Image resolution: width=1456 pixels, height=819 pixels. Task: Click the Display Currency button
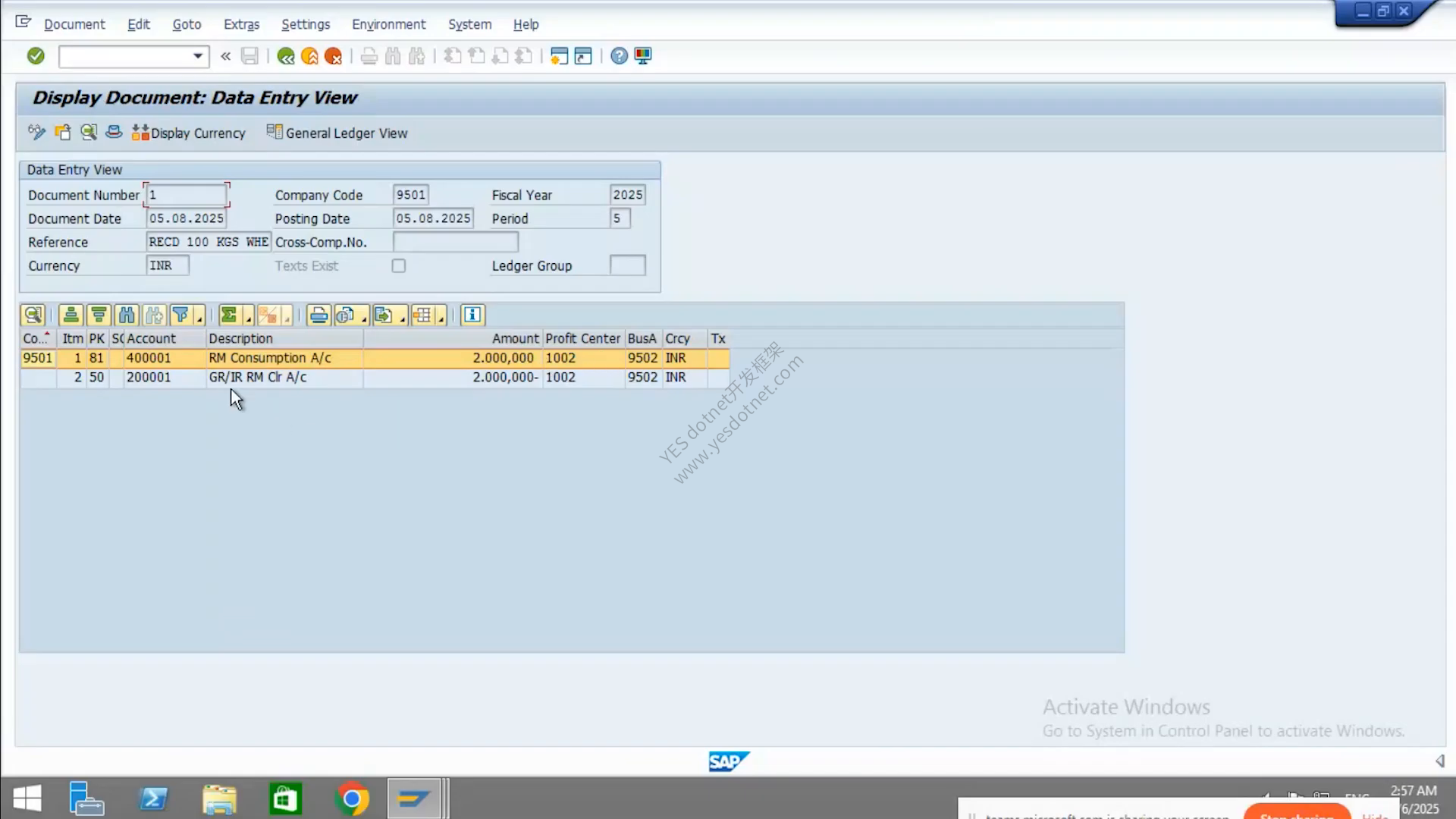(189, 133)
